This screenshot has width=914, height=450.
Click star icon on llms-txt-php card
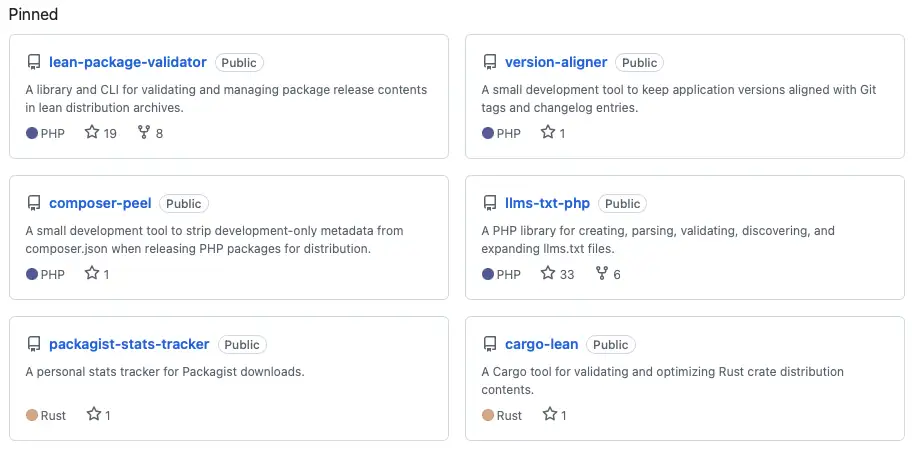tap(548, 273)
